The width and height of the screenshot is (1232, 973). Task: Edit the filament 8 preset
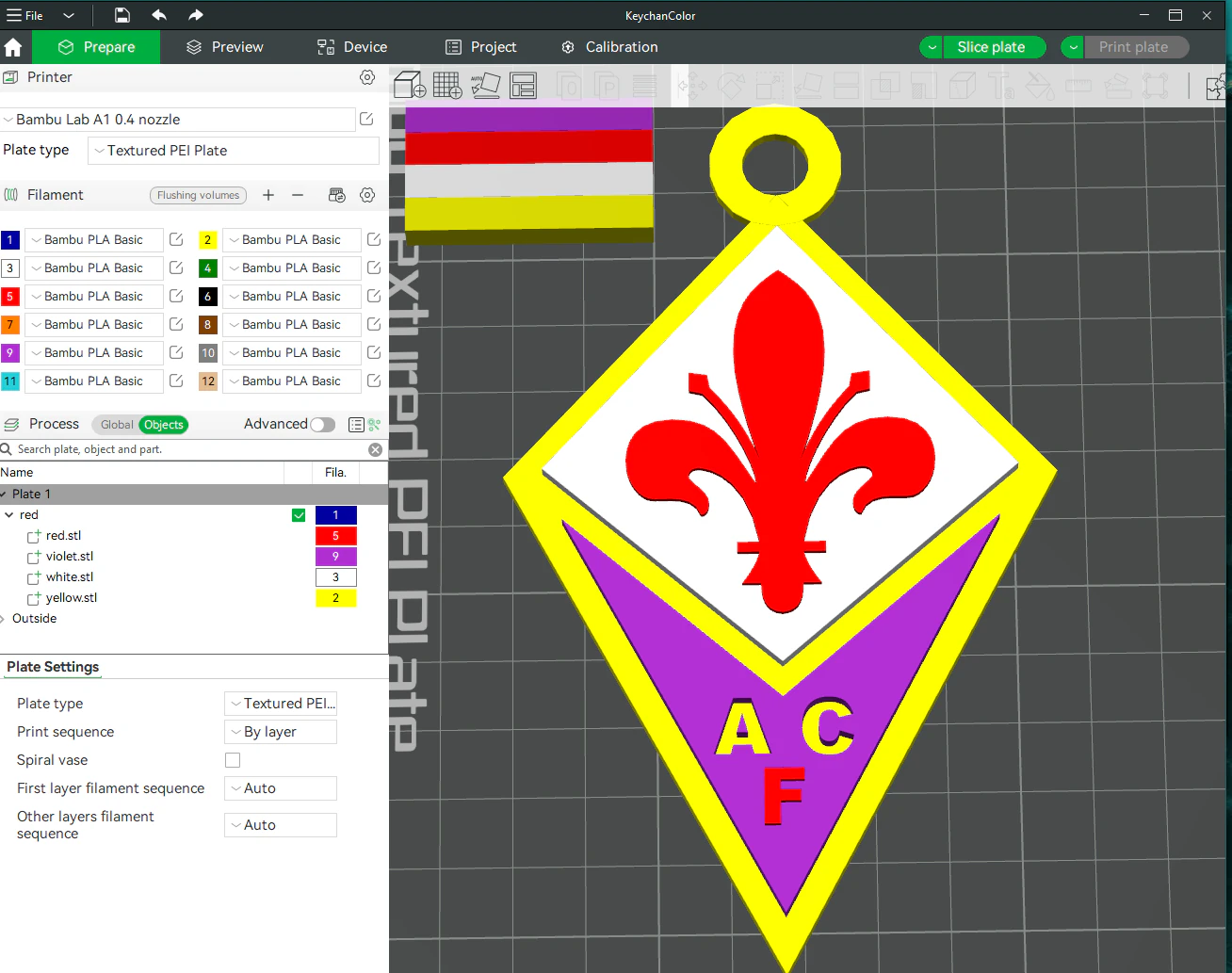(374, 324)
